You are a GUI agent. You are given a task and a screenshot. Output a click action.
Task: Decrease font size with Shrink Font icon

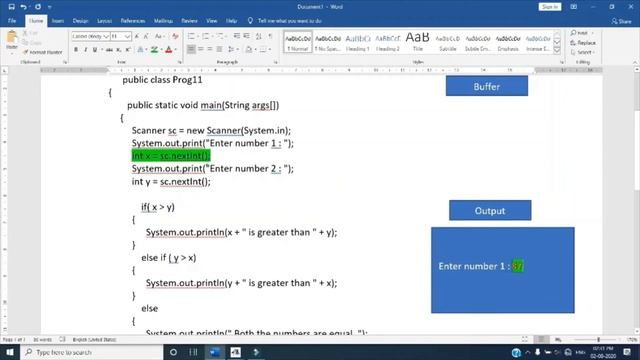(146, 36)
